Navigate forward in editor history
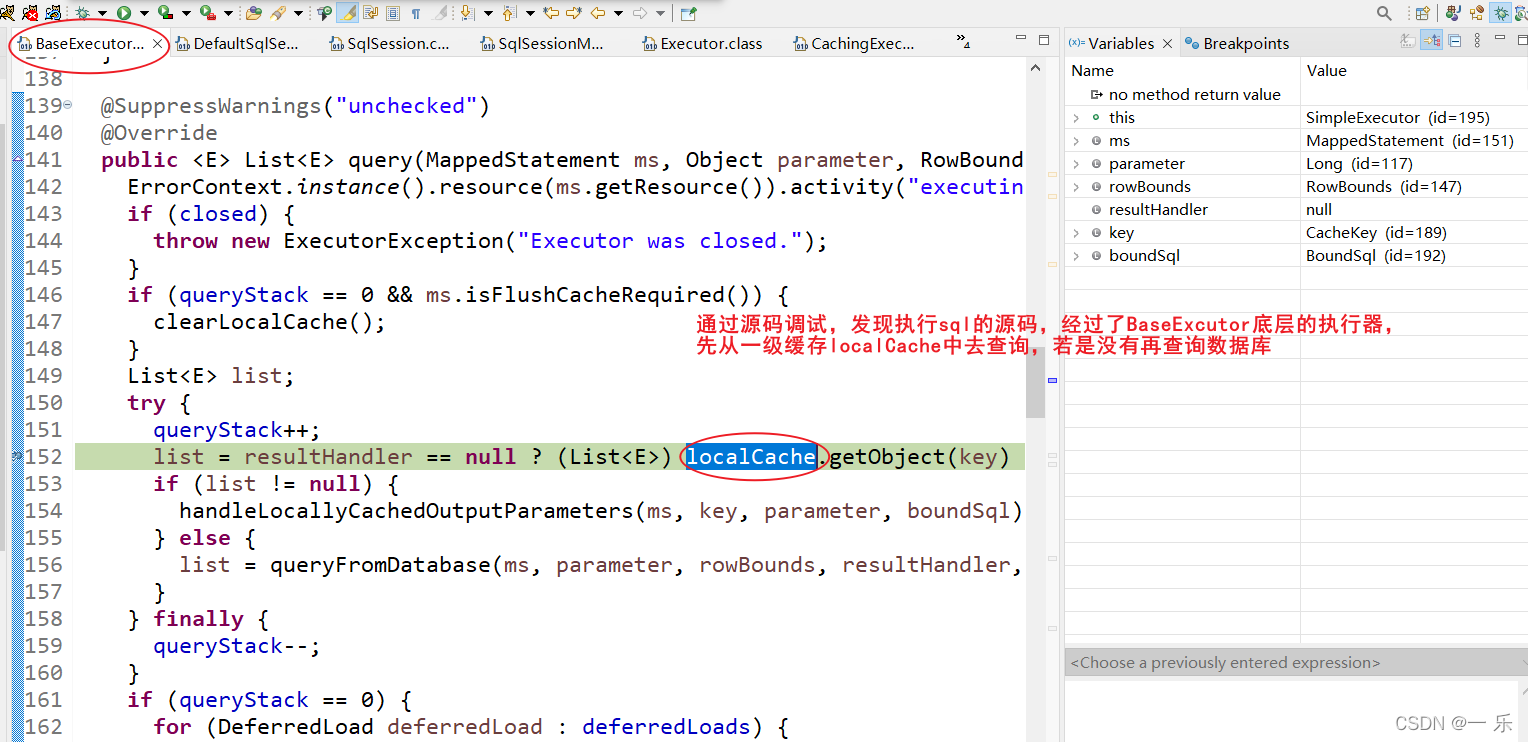 pos(640,13)
